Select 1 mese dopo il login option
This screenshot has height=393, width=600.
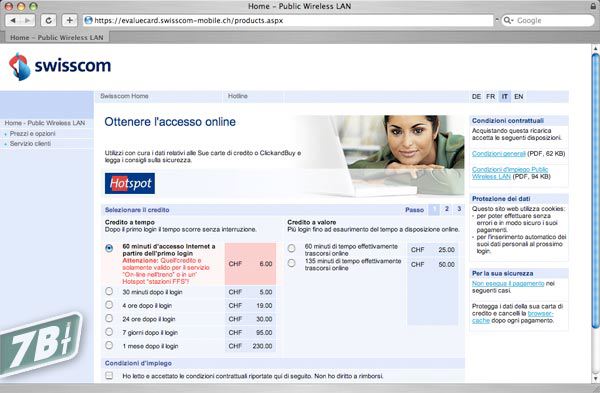coord(109,345)
